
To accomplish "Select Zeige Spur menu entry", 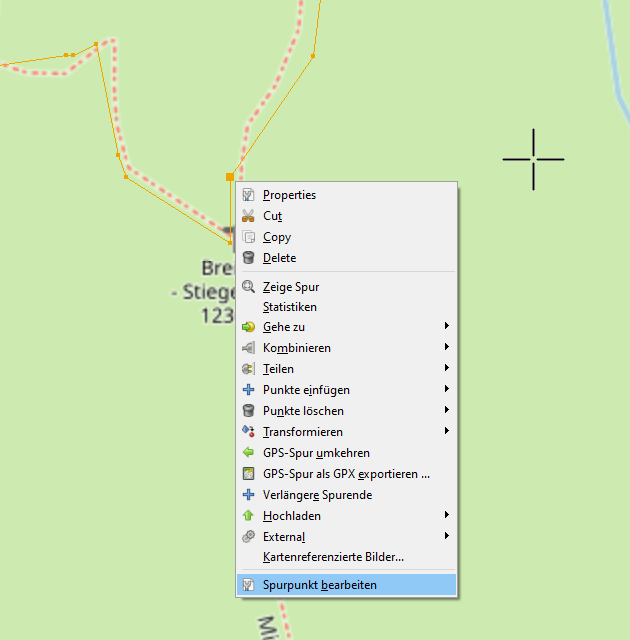I will click(x=346, y=287).
